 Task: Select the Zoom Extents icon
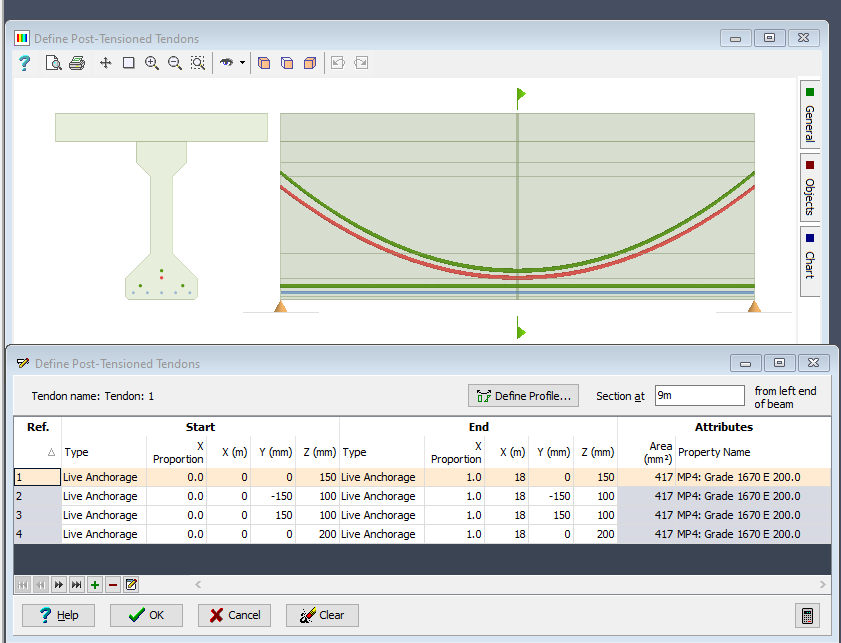click(199, 62)
